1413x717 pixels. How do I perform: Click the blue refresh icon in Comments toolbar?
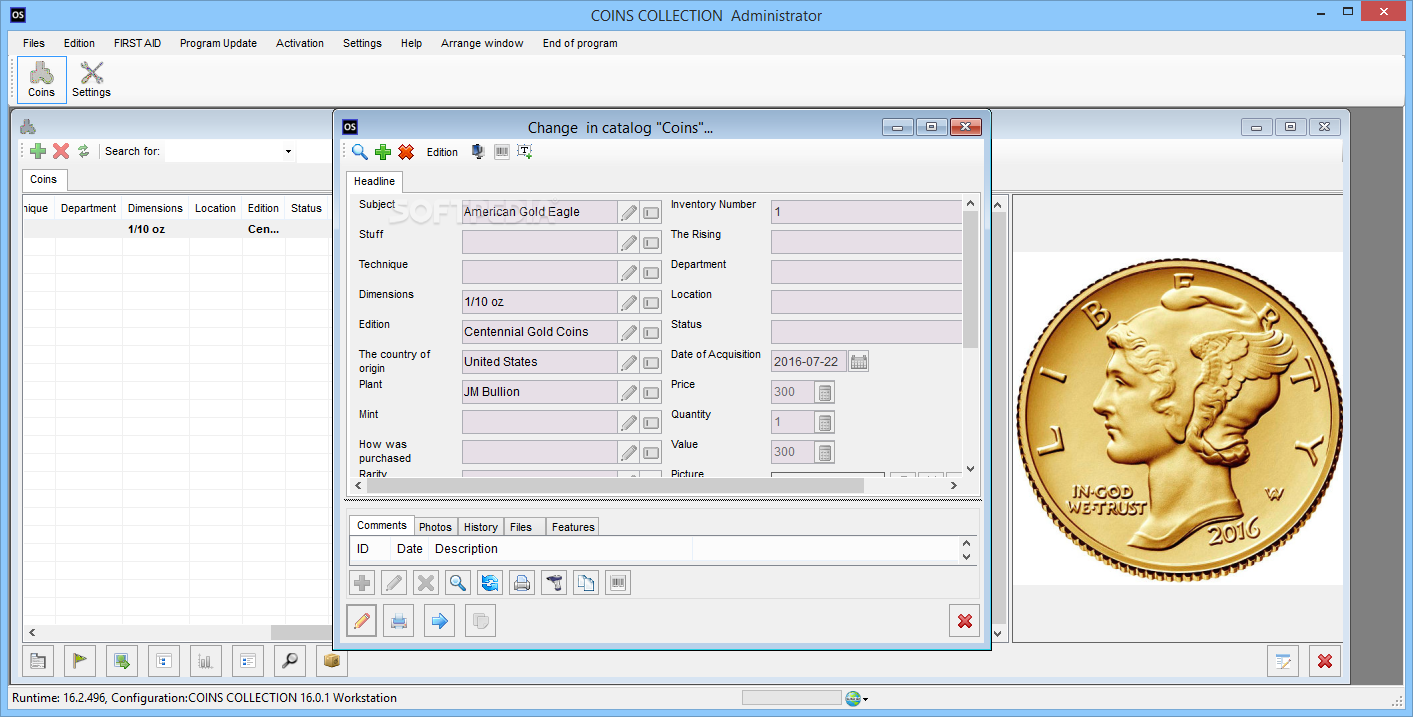tap(490, 583)
